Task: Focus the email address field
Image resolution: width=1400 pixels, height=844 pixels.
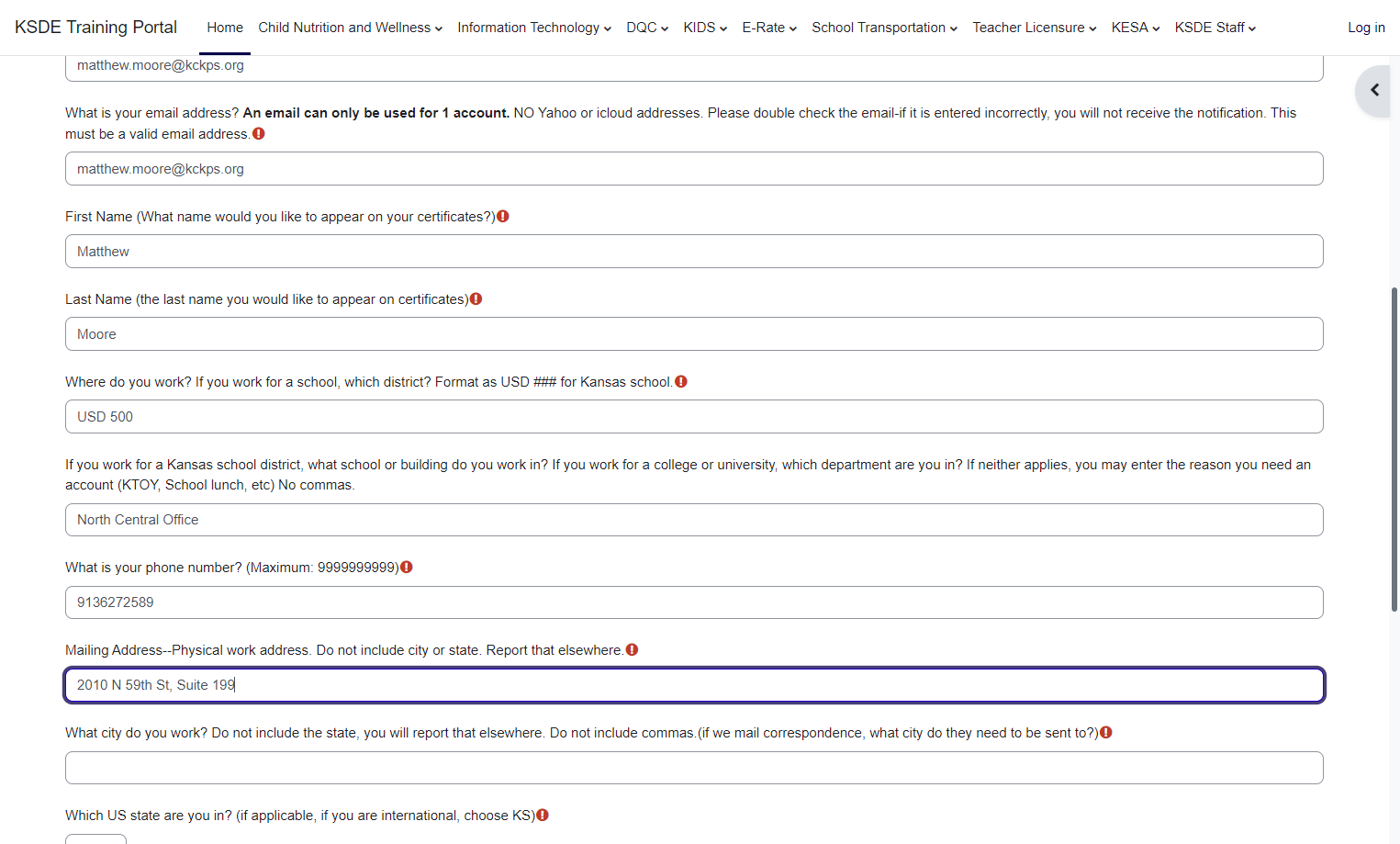Action: (694, 169)
